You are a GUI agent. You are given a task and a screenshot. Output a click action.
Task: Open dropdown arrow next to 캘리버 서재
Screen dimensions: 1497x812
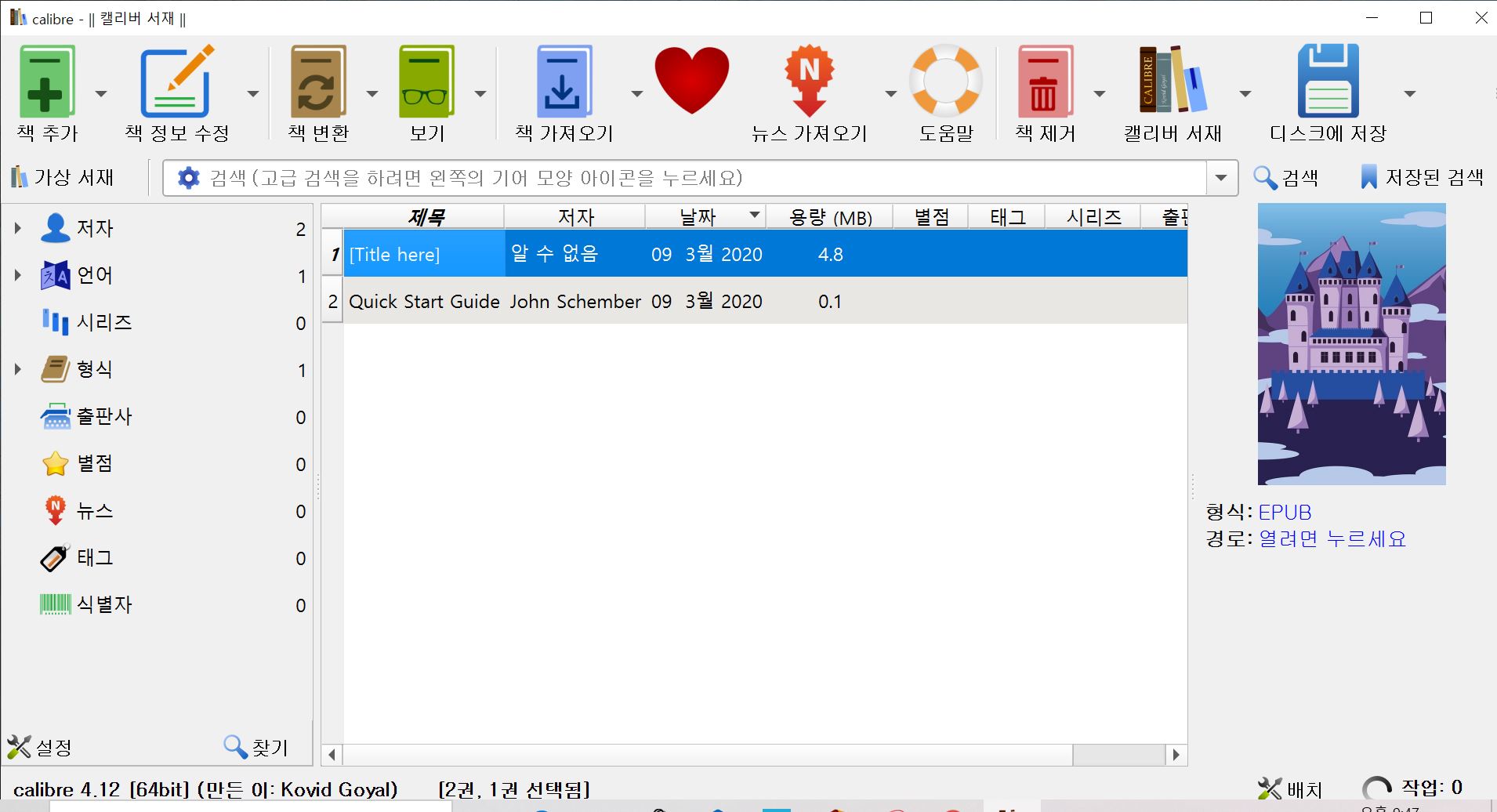[1245, 93]
